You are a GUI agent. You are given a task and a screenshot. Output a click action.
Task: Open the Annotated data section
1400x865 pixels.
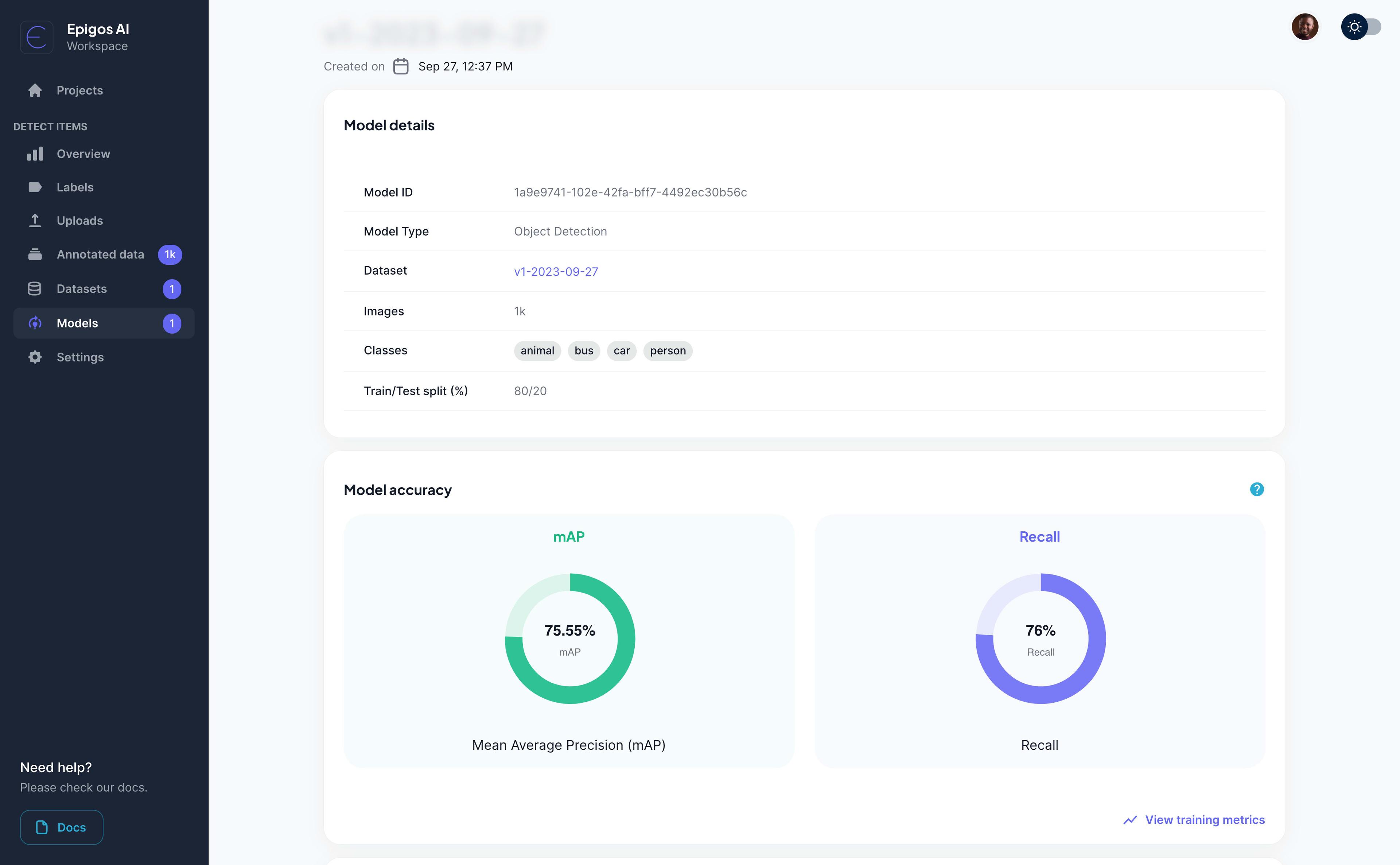[x=100, y=255]
